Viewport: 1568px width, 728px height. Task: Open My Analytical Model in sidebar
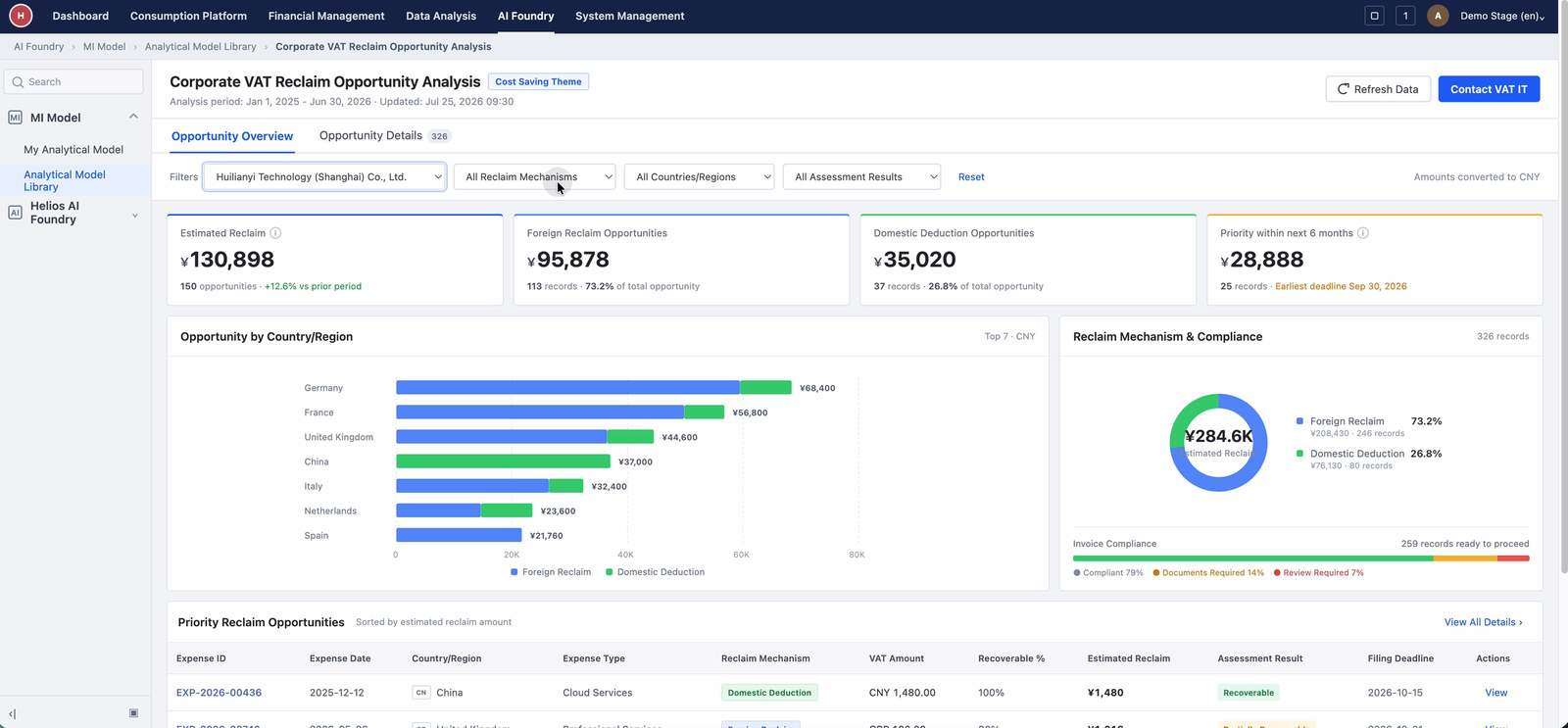point(73,150)
